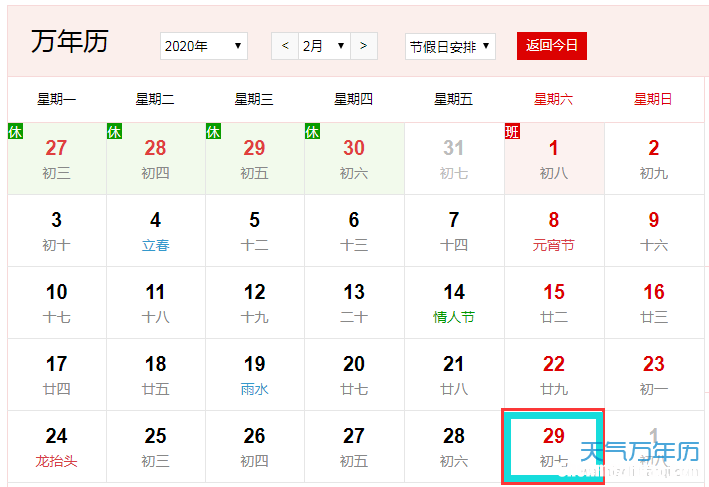The image size is (709, 487).
Task: Select February 5 十二 cell
Action: coord(255,231)
